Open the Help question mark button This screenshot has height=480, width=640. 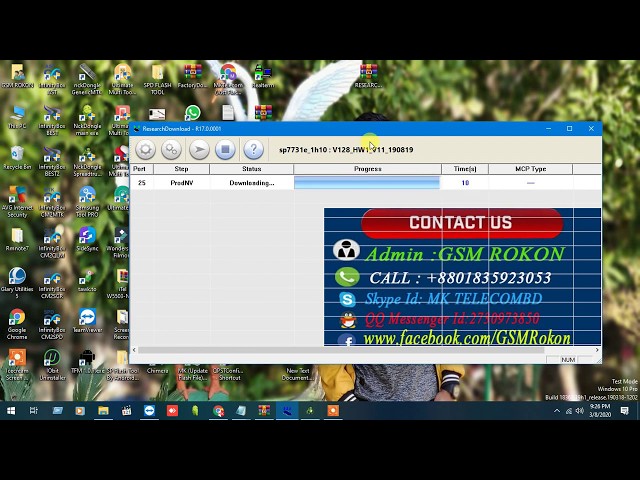pos(253,149)
